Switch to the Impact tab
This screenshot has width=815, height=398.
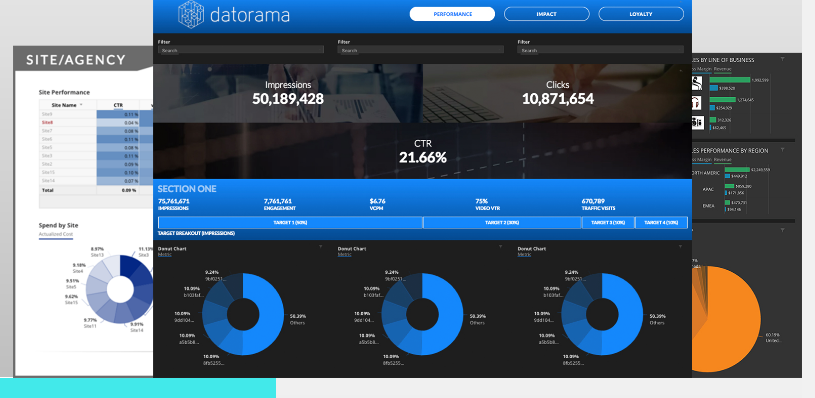tap(547, 14)
